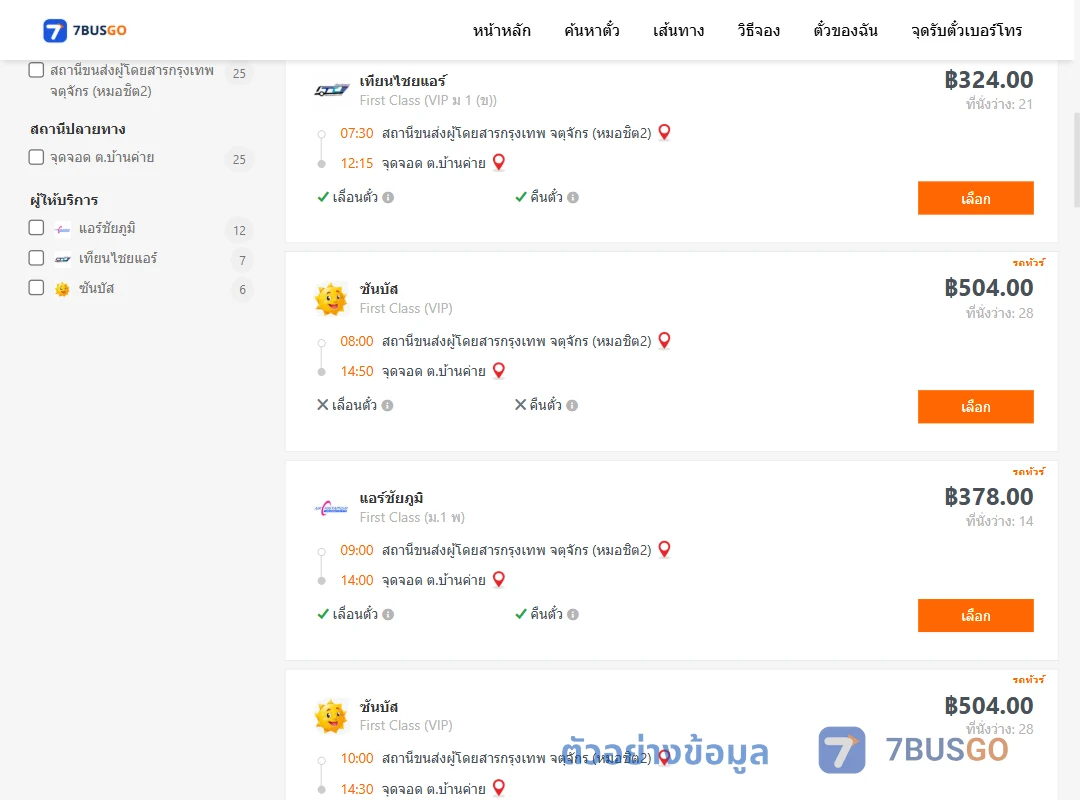Select the ฿378.00 แอร์ชัยภูมิ trip with เลือก
The width and height of the screenshot is (1080, 800).
click(975, 615)
